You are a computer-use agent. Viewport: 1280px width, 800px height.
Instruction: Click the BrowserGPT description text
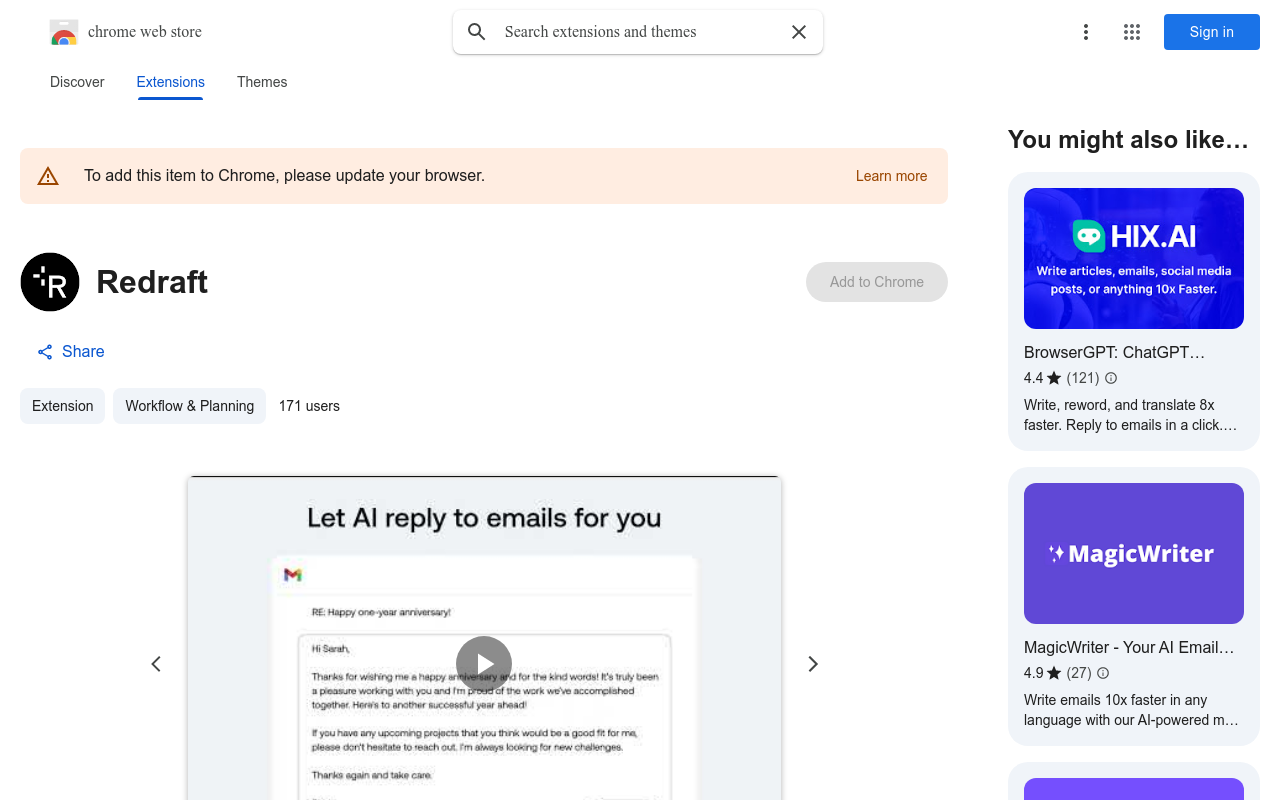click(x=1130, y=415)
